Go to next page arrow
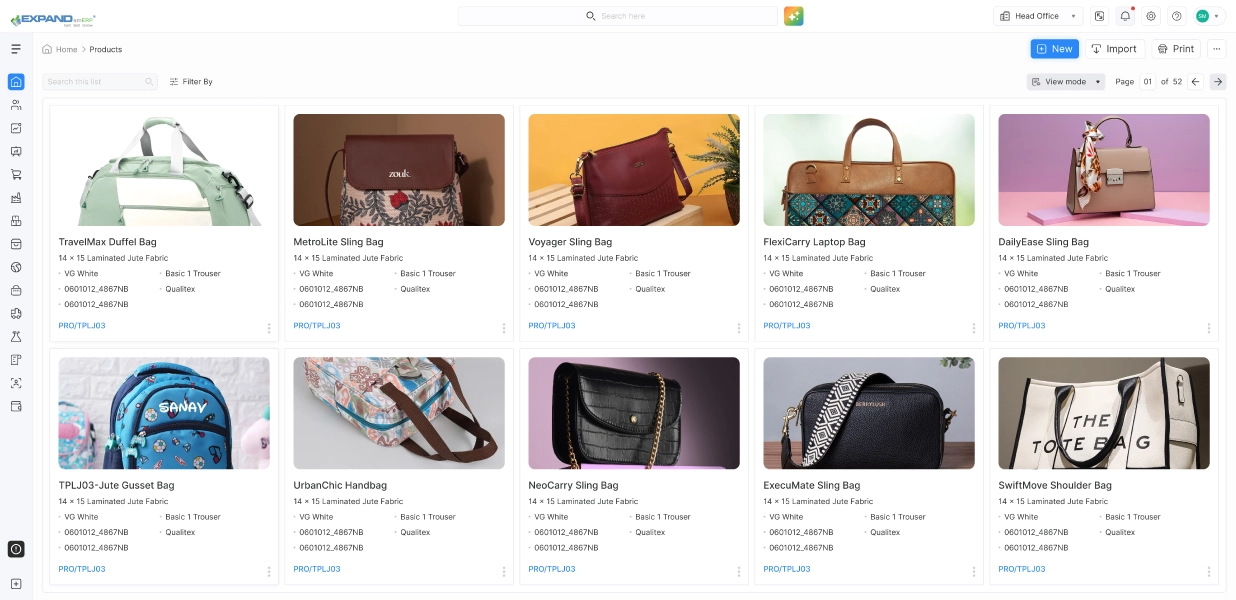 click(x=1217, y=82)
